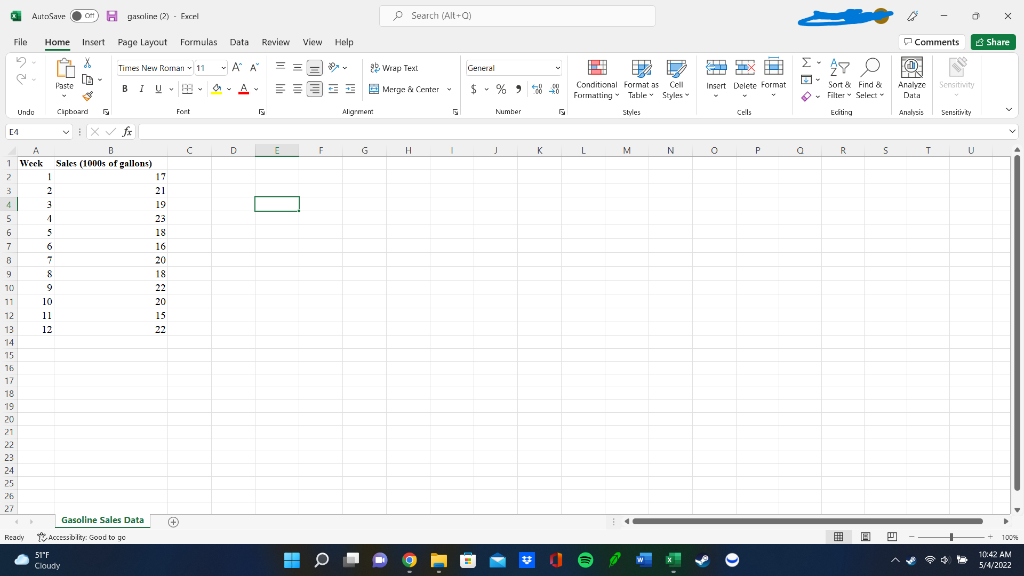Click the Insert Function fx button
1024x576 pixels.
[127, 132]
